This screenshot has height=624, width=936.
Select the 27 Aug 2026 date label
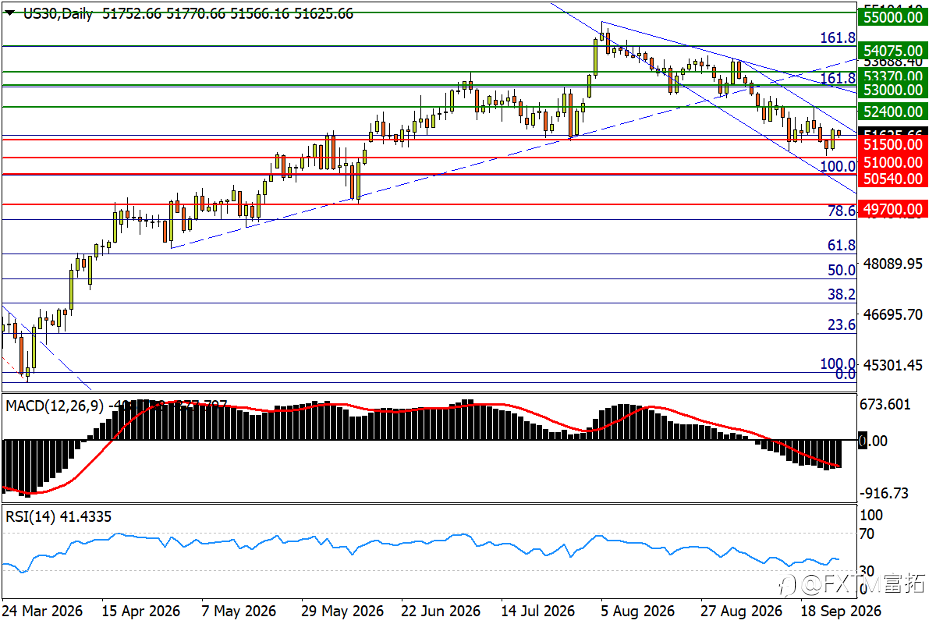click(x=741, y=611)
